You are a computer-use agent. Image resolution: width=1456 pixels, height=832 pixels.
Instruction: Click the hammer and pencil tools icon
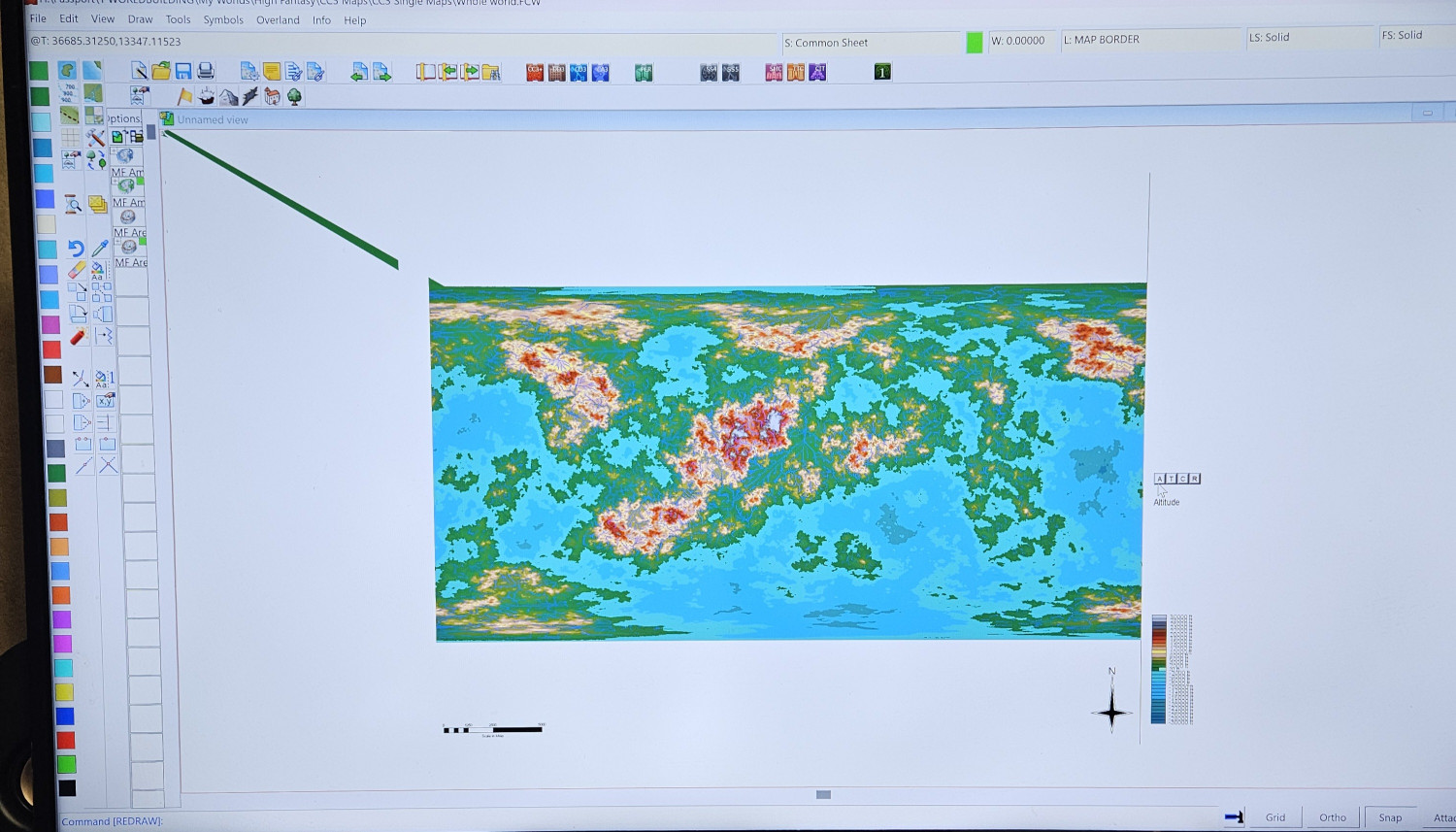click(x=95, y=138)
